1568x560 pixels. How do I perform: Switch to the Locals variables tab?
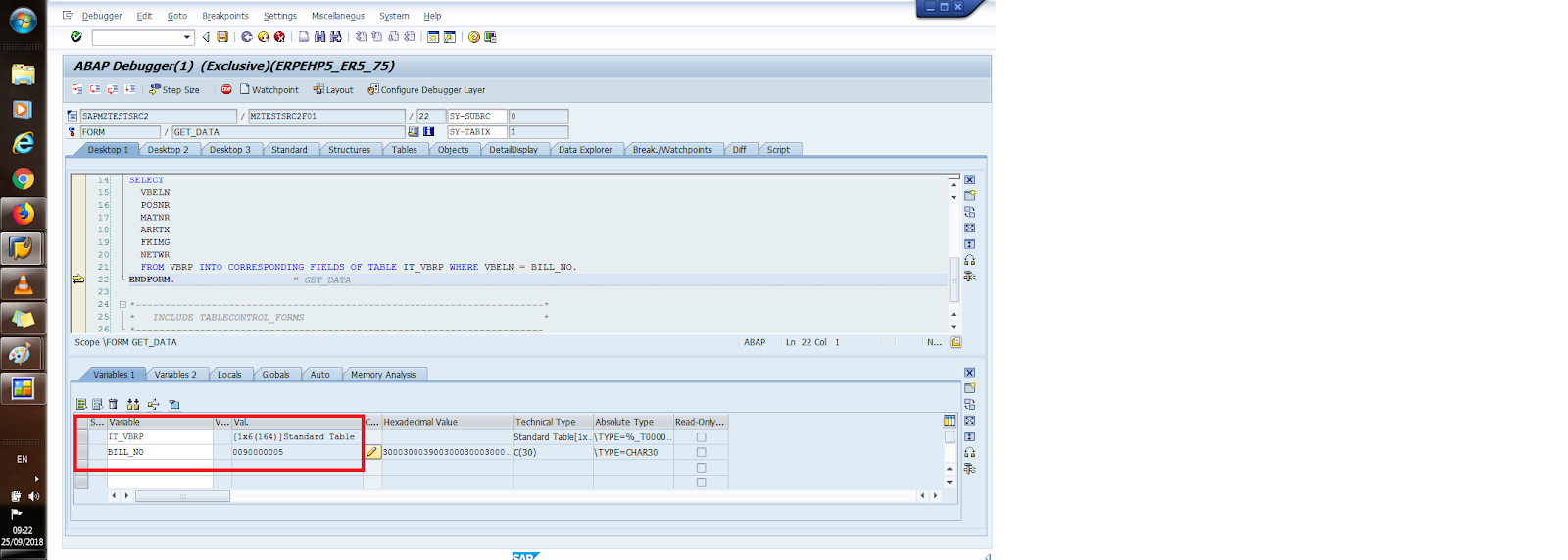[229, 375]
